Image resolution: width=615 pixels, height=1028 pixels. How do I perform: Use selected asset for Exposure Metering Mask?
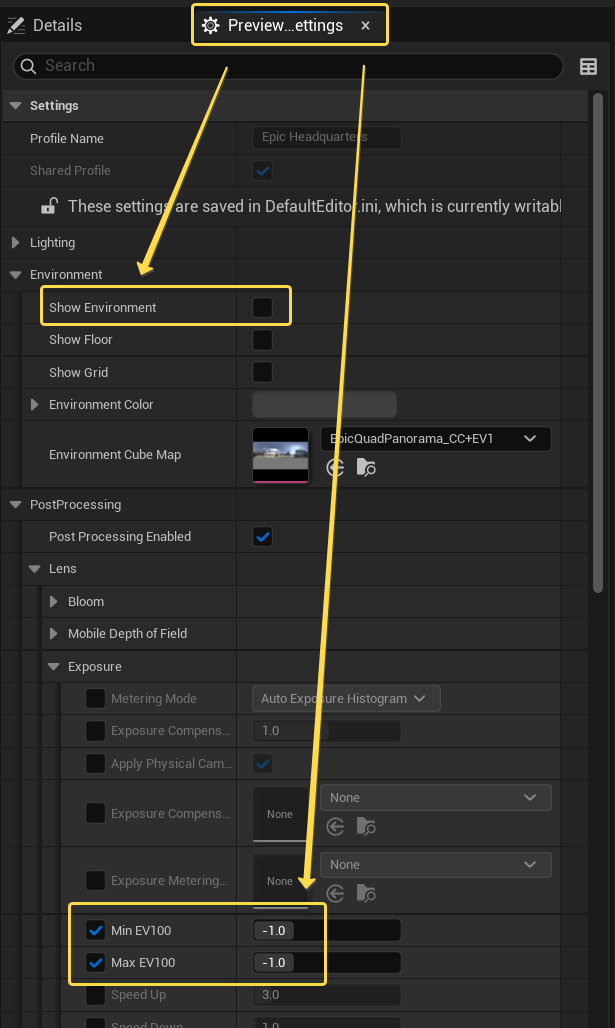(335, 894)
